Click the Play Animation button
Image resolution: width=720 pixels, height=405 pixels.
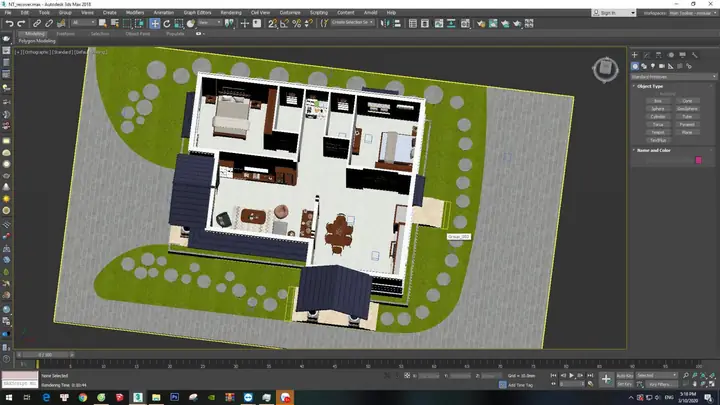click(571, 375)
